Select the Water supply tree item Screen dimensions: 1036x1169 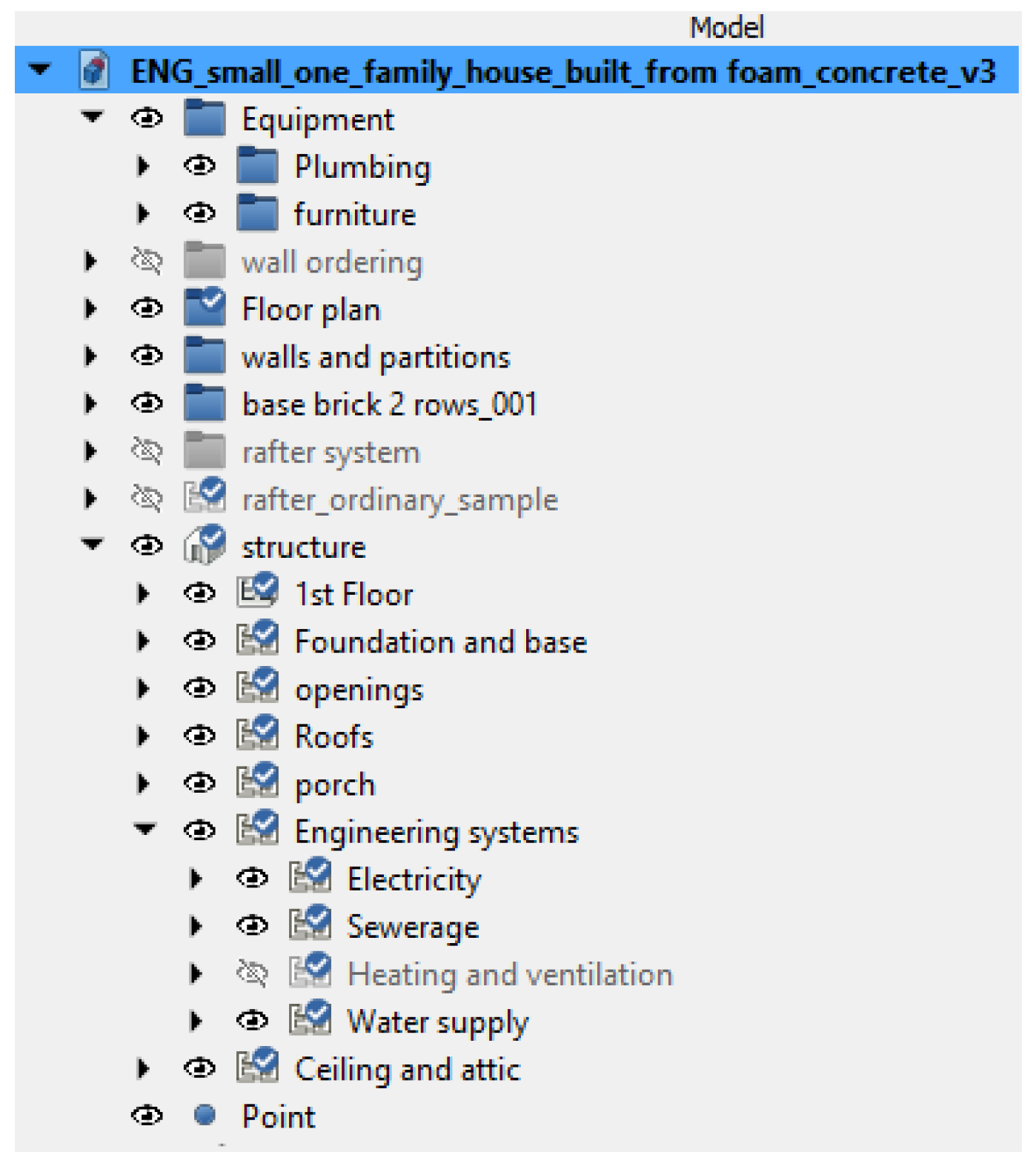[437, 1021]
